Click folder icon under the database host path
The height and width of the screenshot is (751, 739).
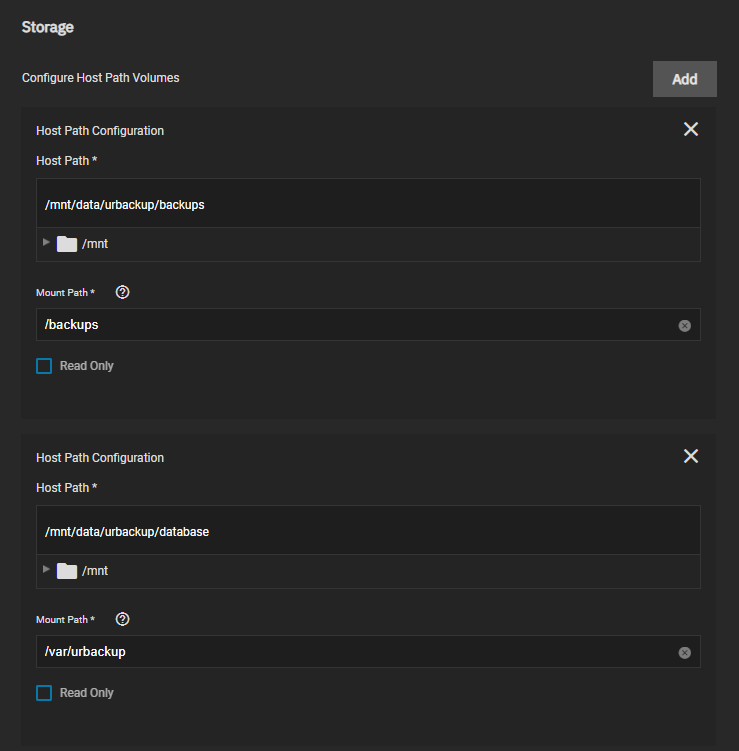[67, 571]
